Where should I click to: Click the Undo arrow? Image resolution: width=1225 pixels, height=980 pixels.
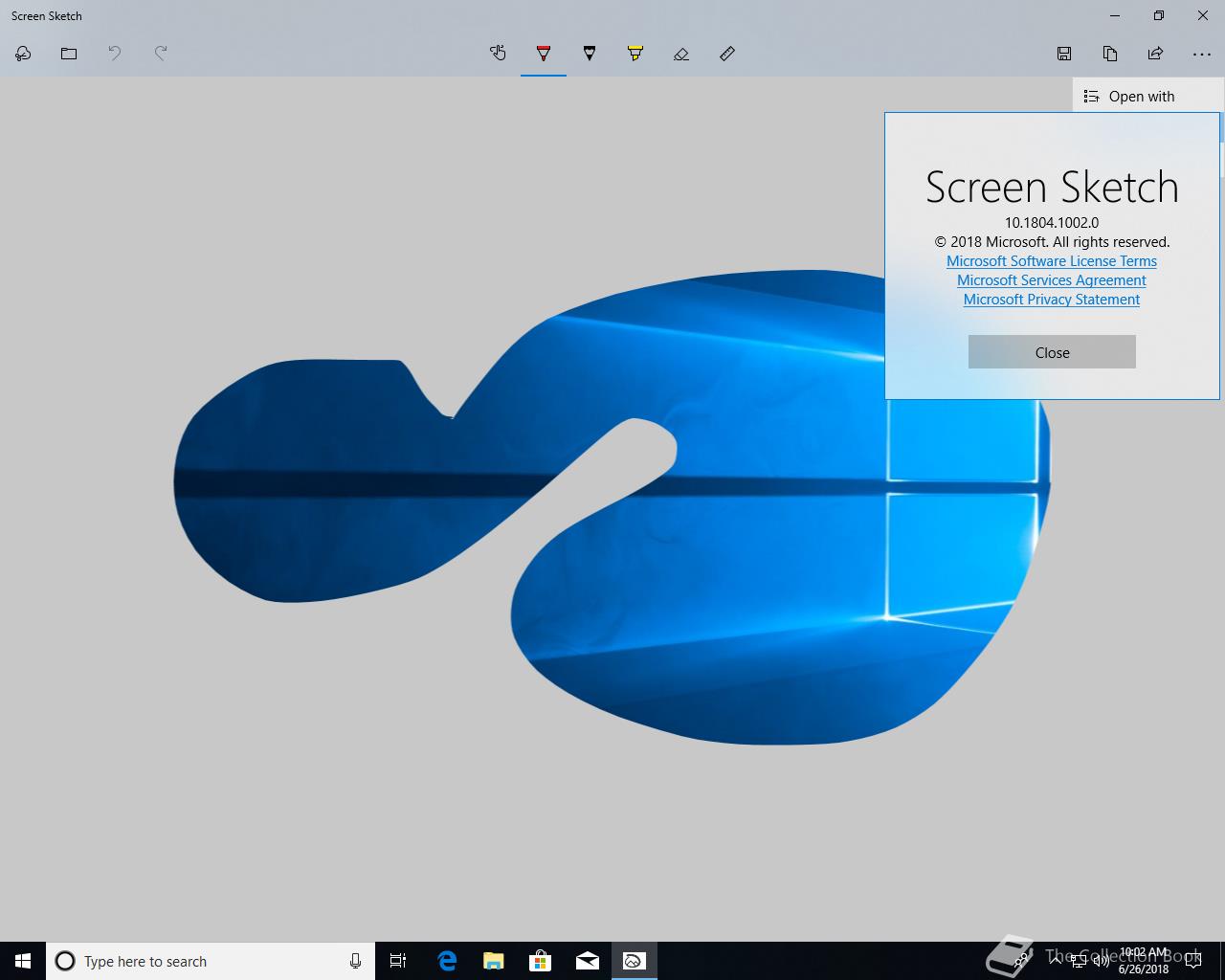click(x=115, y=54)
